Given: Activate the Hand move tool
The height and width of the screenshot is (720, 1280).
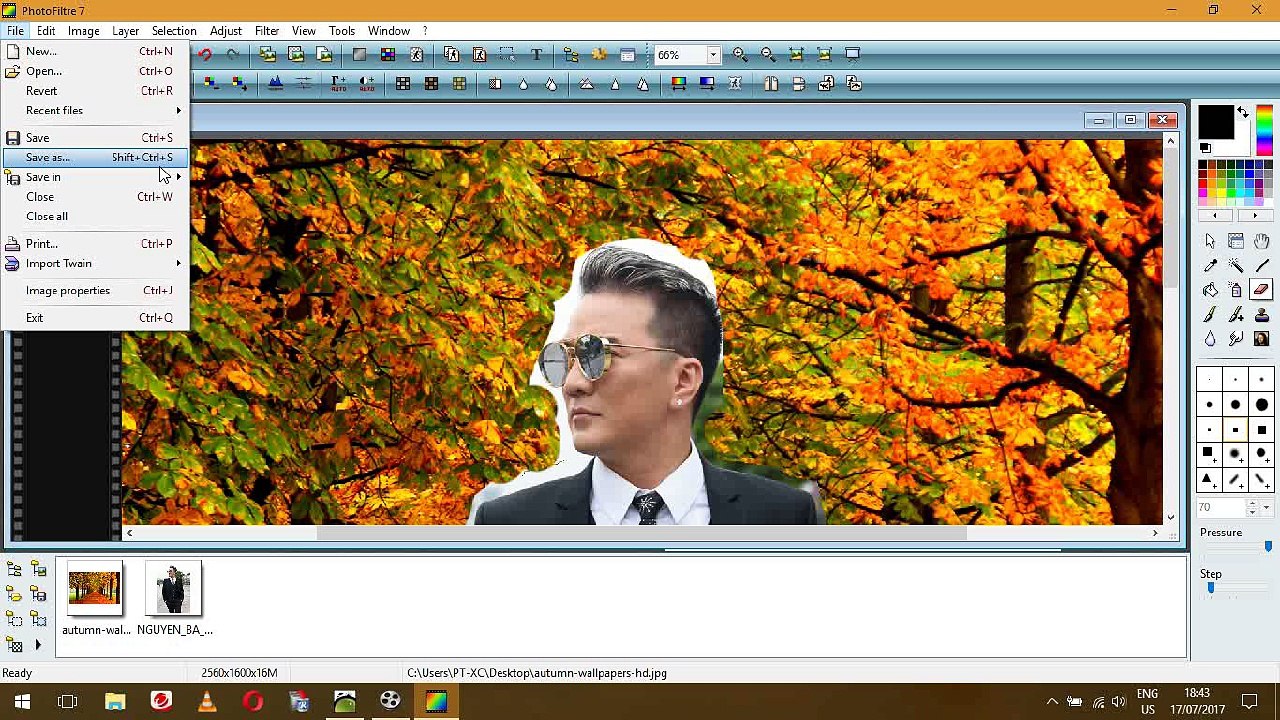Looking at the screenshot, I should click(1261, 241).
